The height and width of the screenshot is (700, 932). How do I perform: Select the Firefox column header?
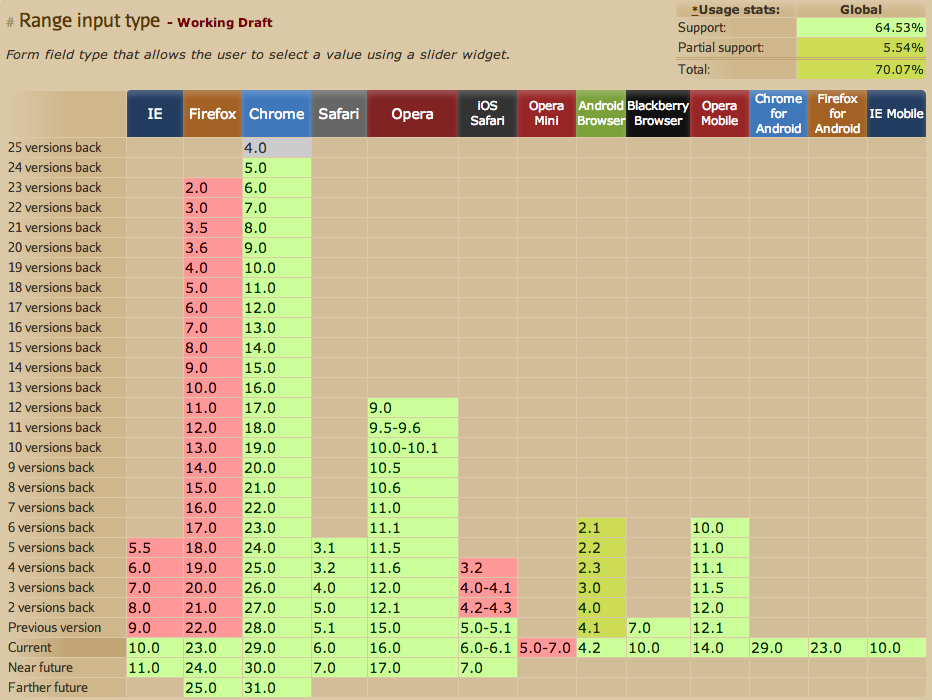[213, 113]
